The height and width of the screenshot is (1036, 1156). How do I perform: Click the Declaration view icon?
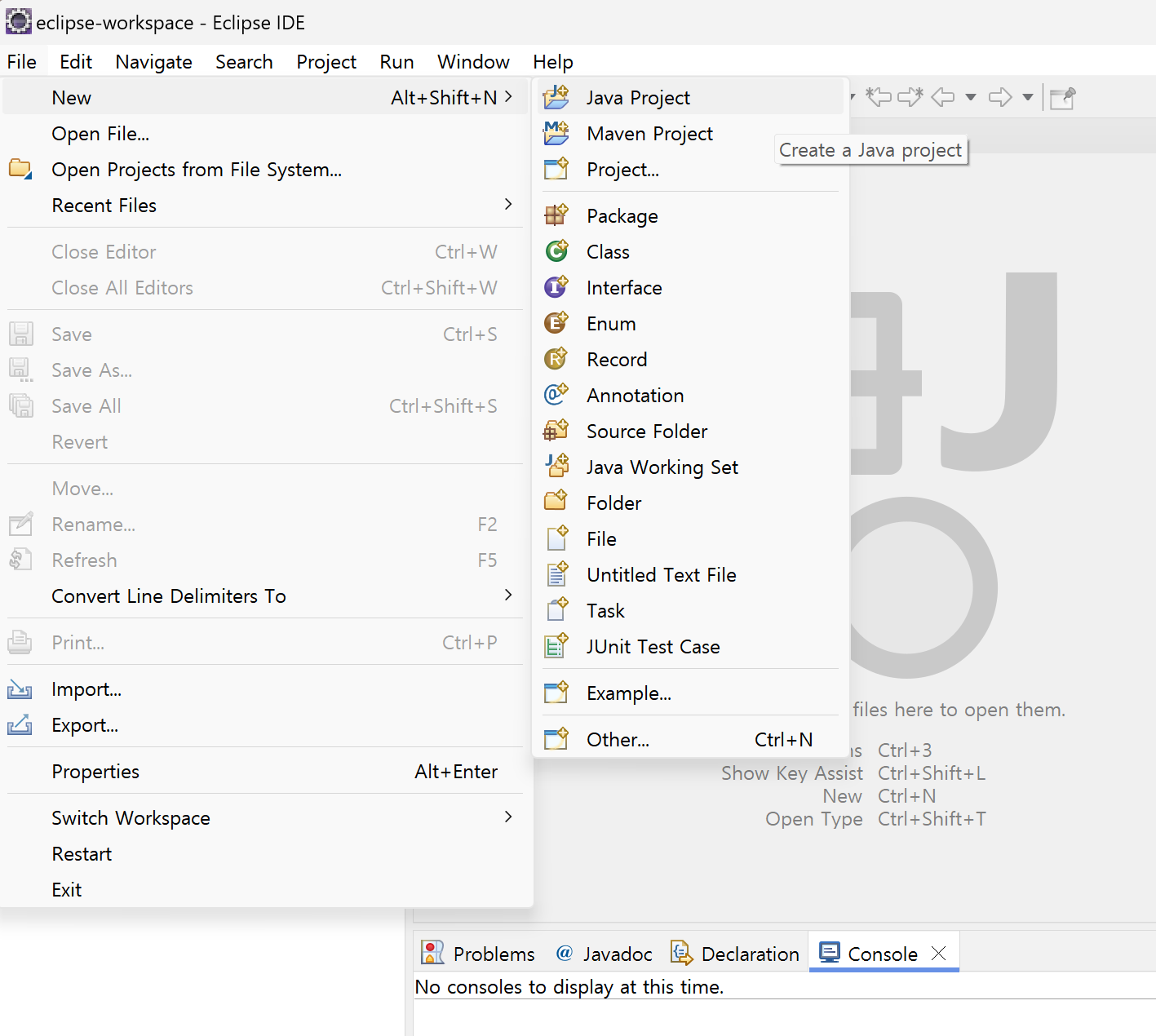[x=681, y=952]
